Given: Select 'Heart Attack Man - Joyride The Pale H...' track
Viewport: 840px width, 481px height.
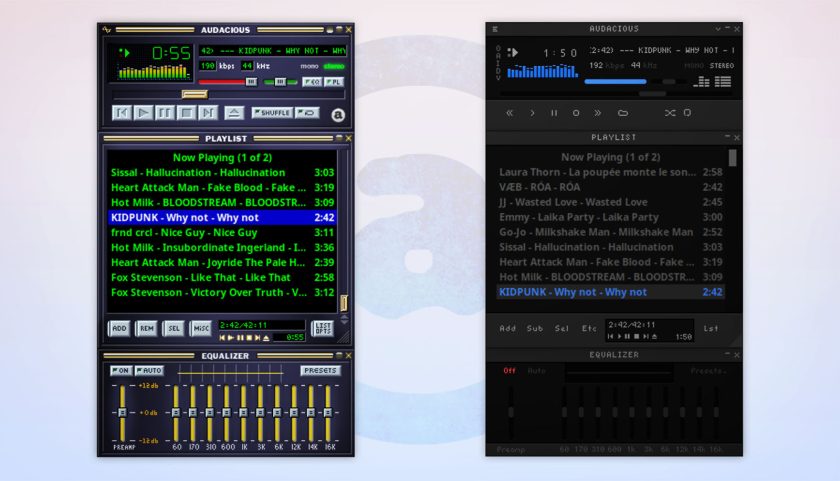Looking at the screenshot, I should click(x=222, y=262).
